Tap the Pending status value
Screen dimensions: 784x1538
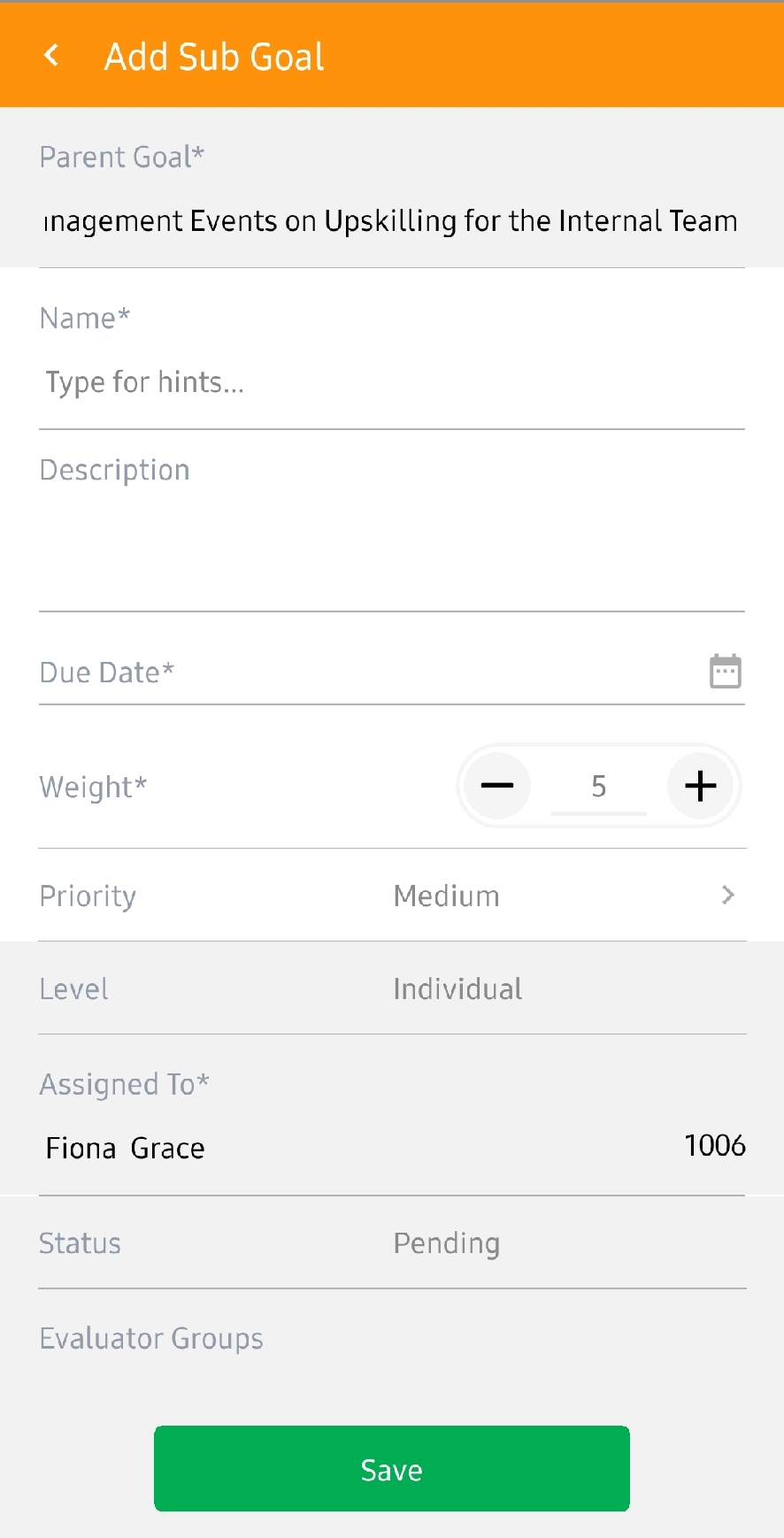[447, 1243]
